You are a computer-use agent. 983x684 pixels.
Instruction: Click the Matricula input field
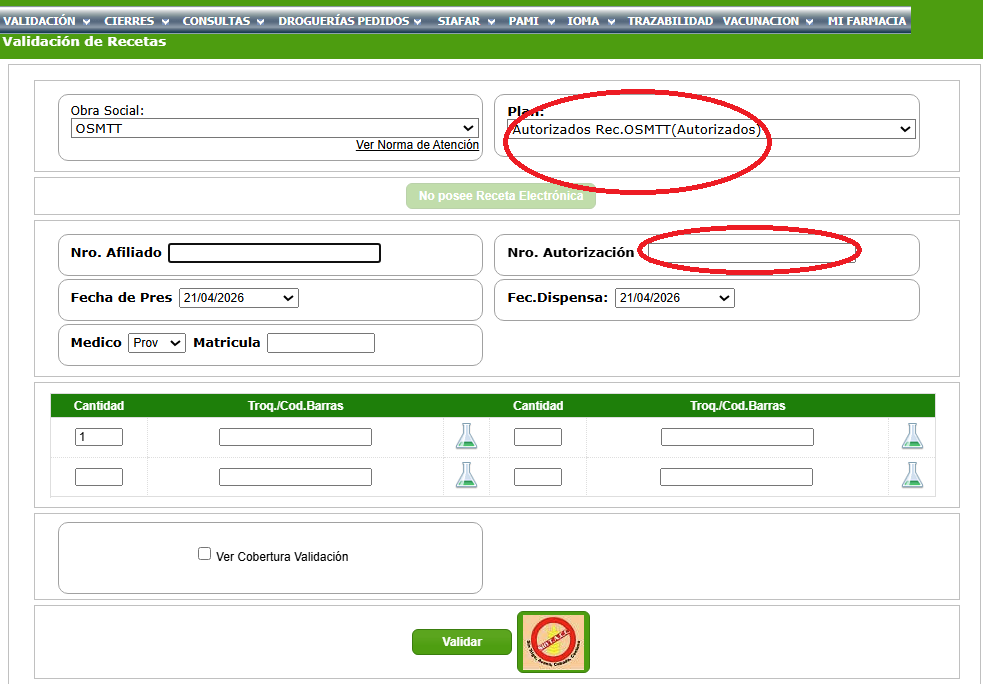[321, 343]
